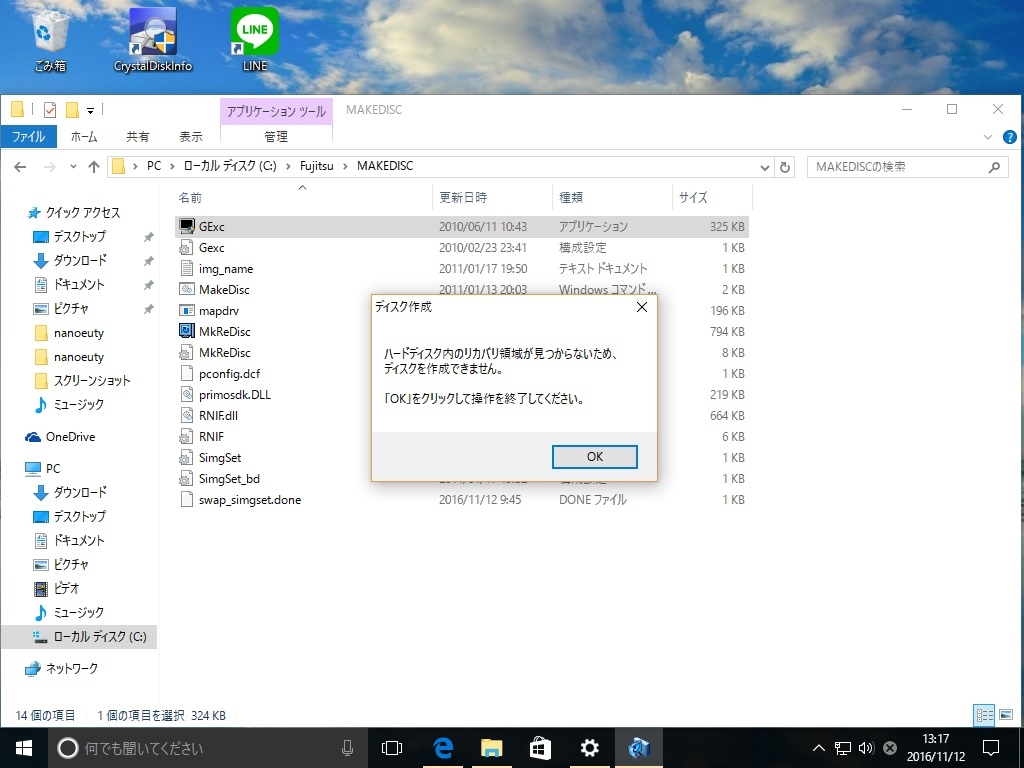Image resolution: width=1024 pixels, height=768 pixels.
Task: Select the MkReDisc 8 KB settings file
Action: click(x=274, y=352)
